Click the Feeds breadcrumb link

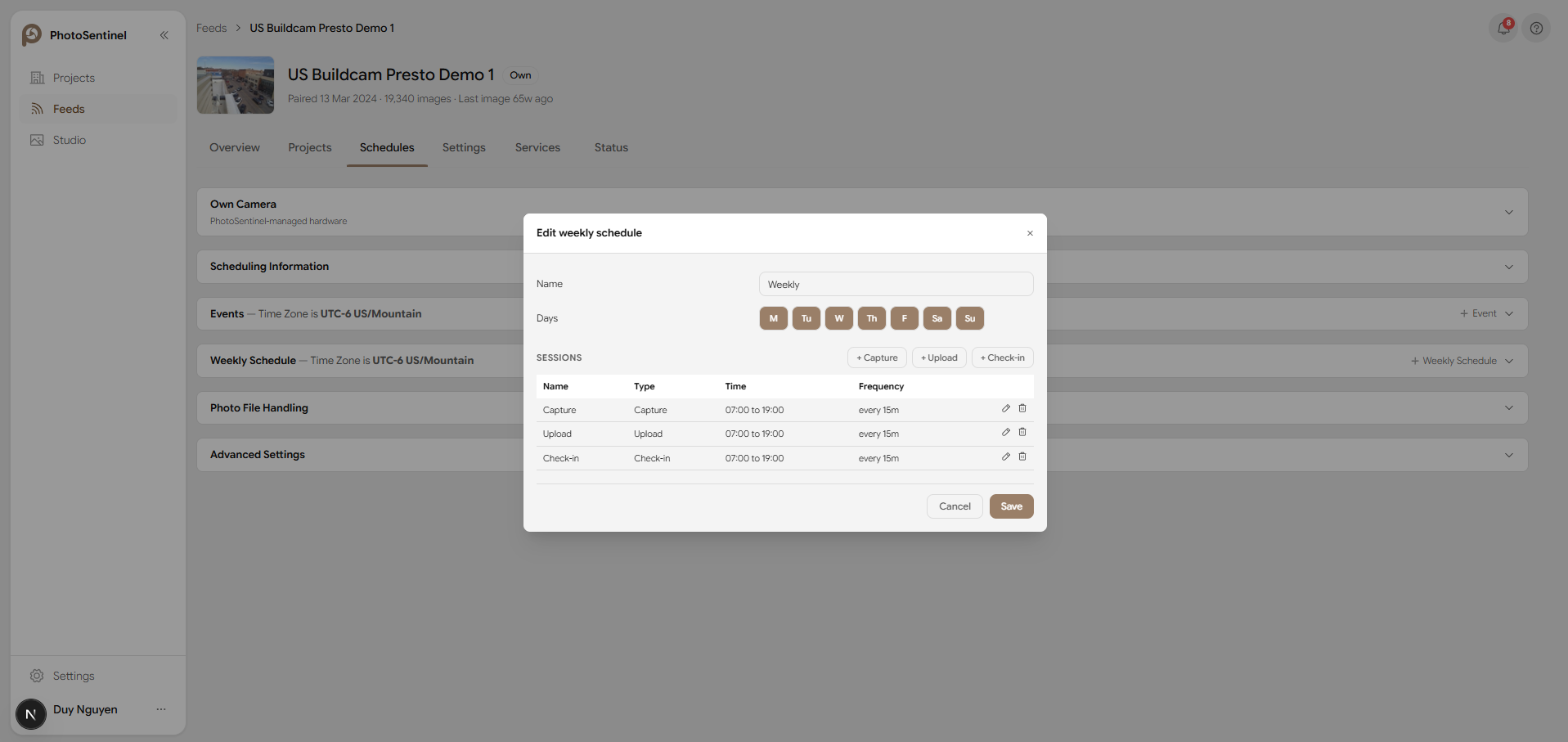[211, 28]
